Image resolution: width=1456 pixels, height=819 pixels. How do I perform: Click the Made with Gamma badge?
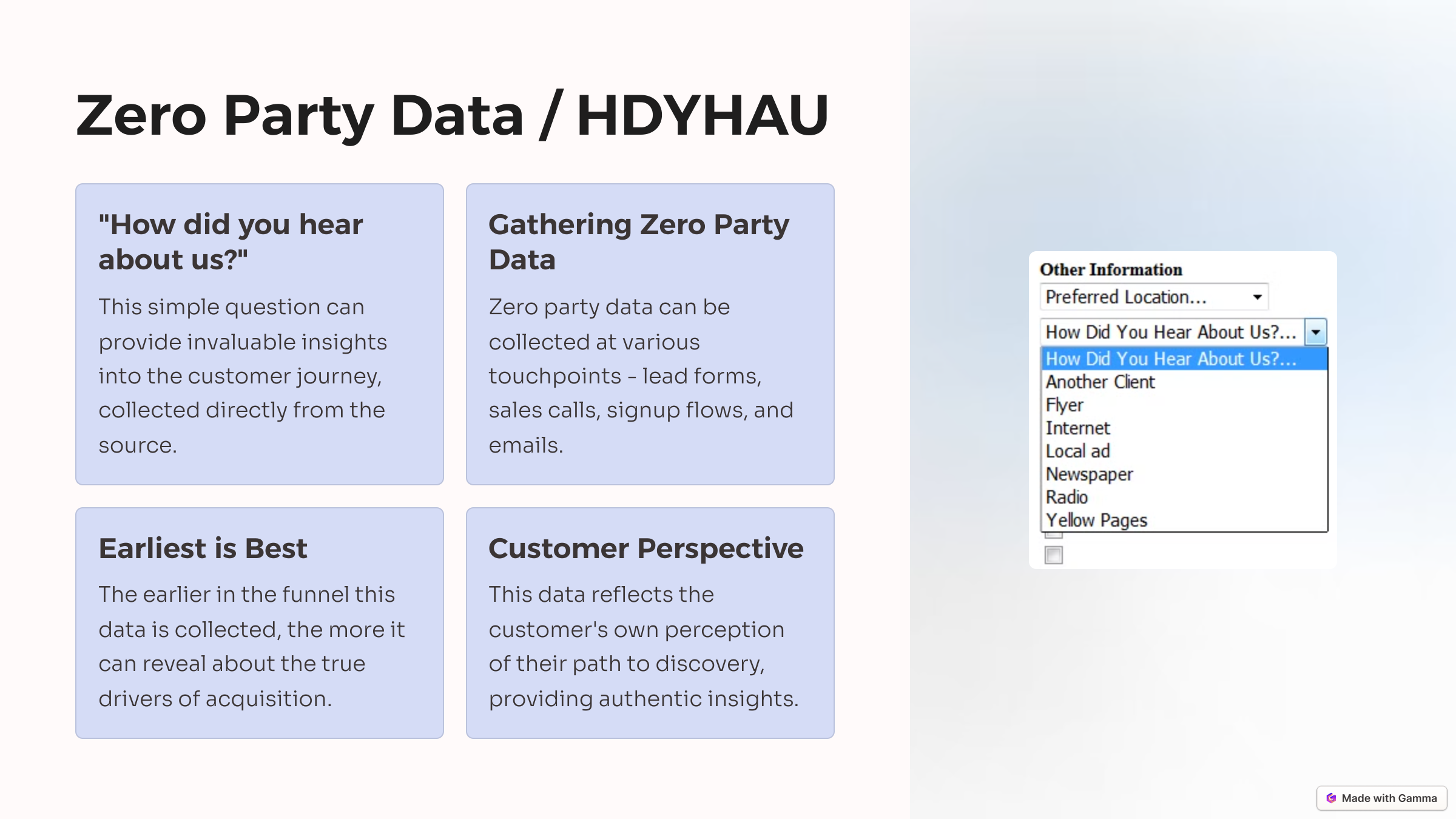1381,798
